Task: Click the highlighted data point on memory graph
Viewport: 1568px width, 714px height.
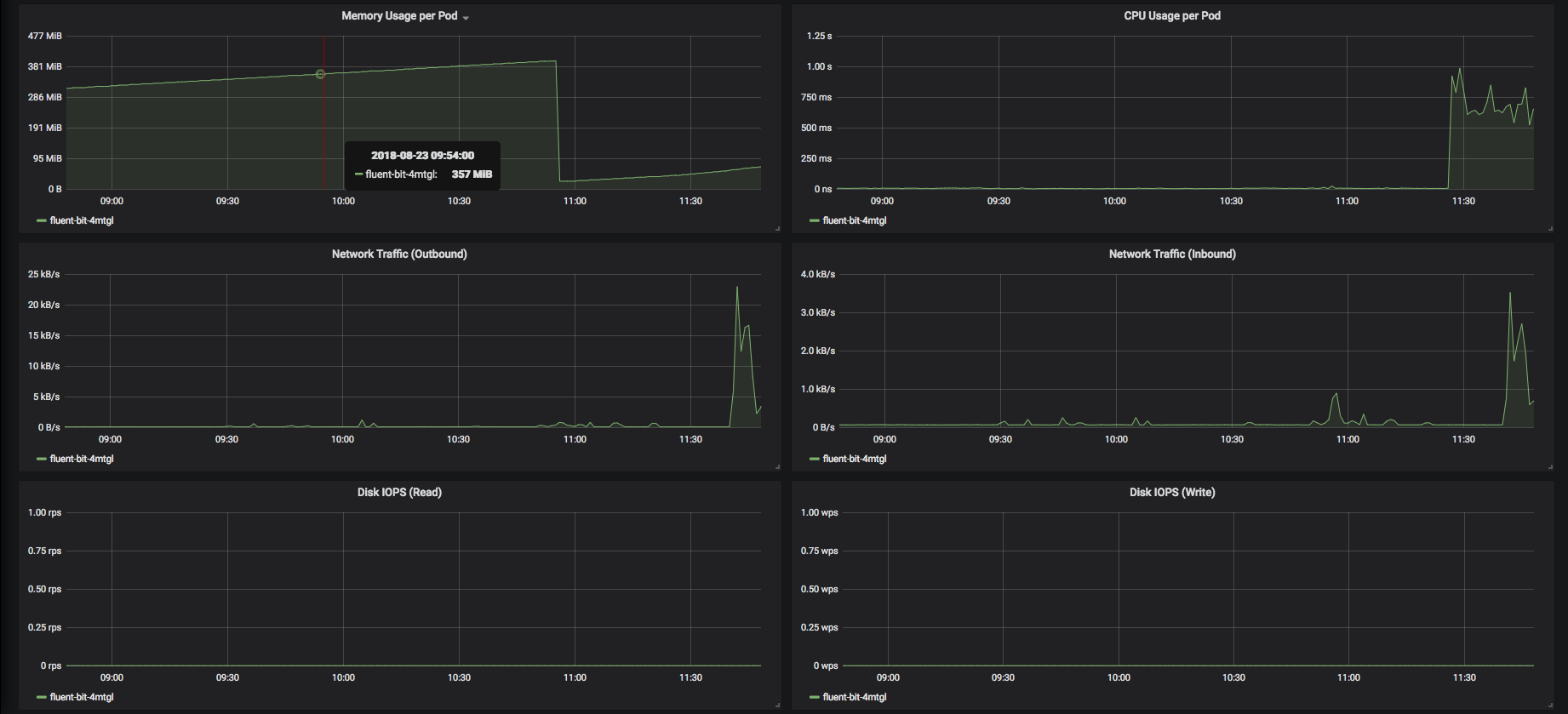Action: [x=320, y=74]
